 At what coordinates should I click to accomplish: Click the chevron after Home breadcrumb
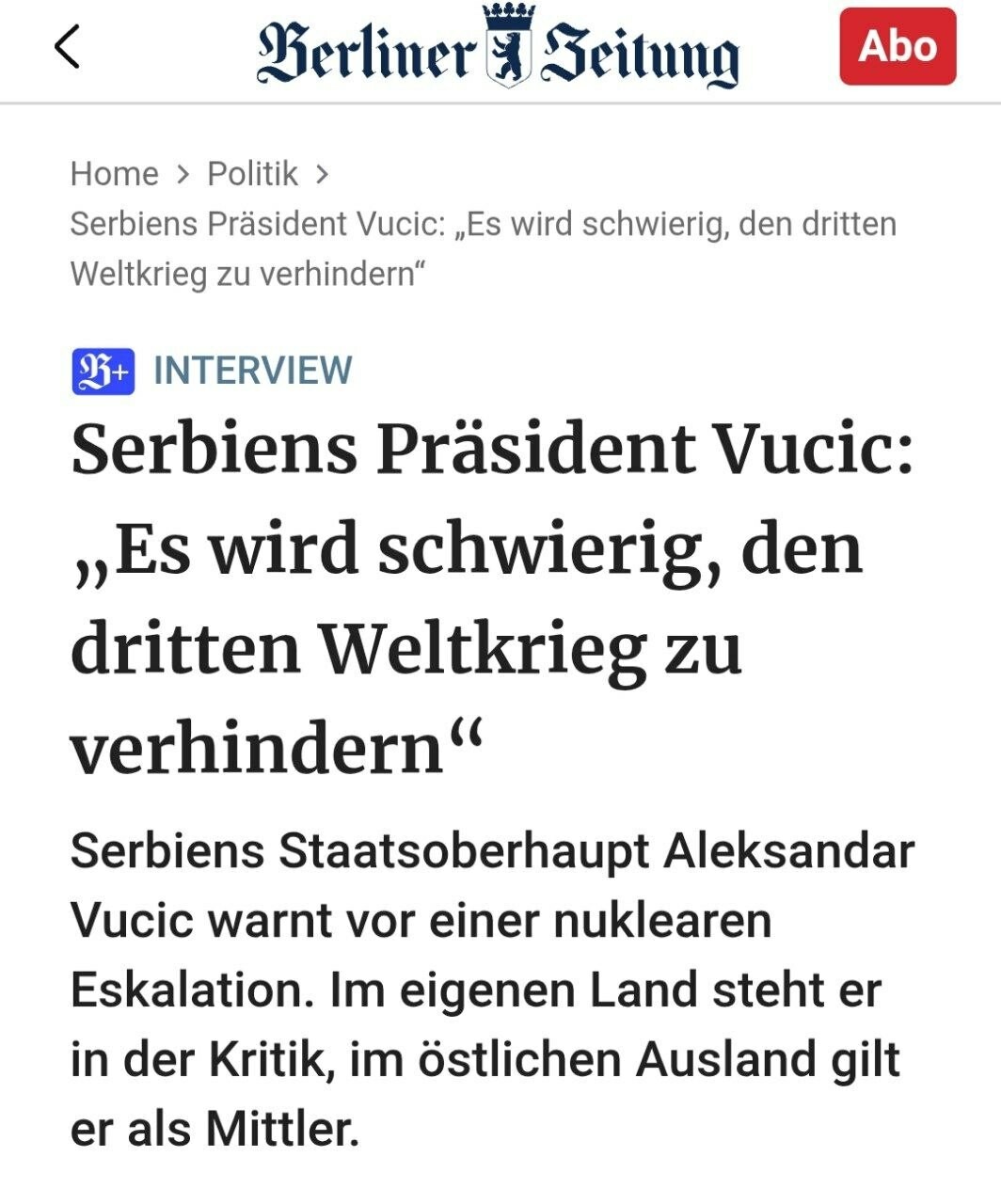(183, 174)
